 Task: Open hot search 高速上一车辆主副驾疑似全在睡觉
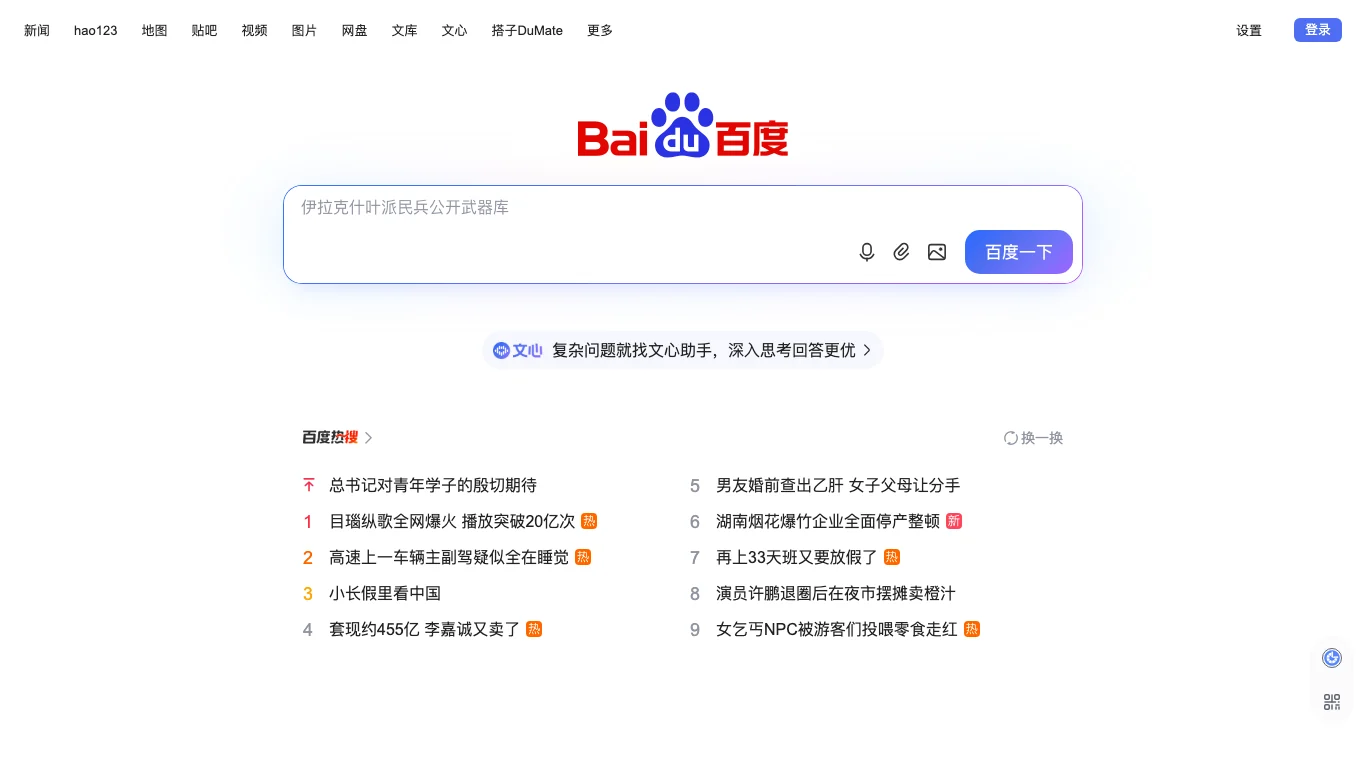[449, 557]
